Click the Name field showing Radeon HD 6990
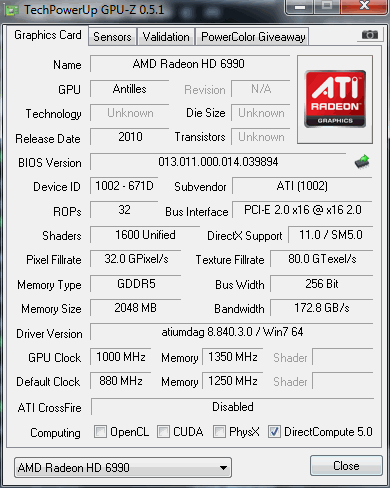 click(x=190, y=64)
